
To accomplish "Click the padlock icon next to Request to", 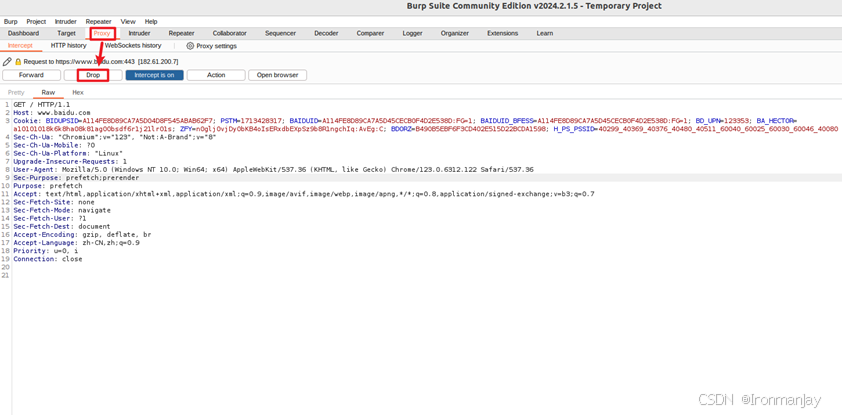I will pyautogui.click(x=18, y=62).
